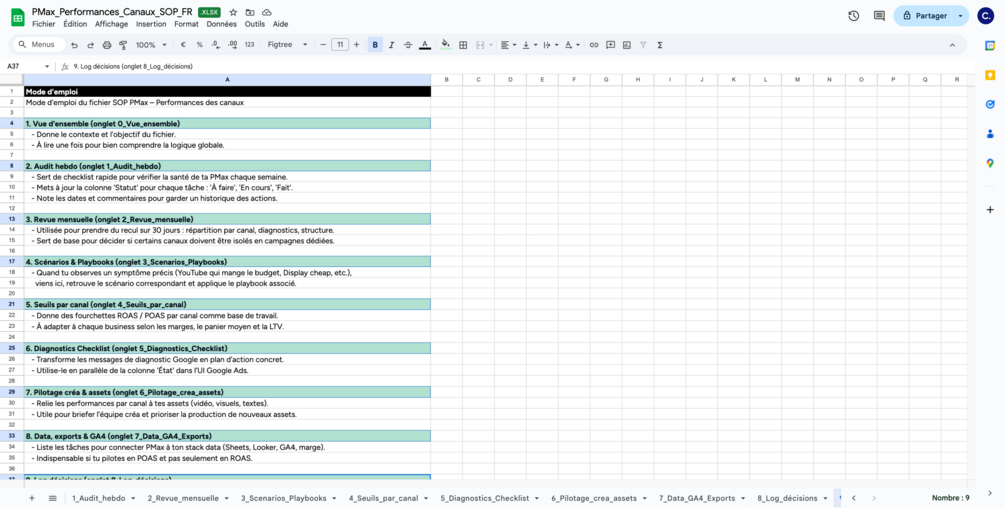Switch to 1_Audit_hebdo sheet tab
Image resolution: width=1005 pixels, height=508 pixels.
pos(99,498)
